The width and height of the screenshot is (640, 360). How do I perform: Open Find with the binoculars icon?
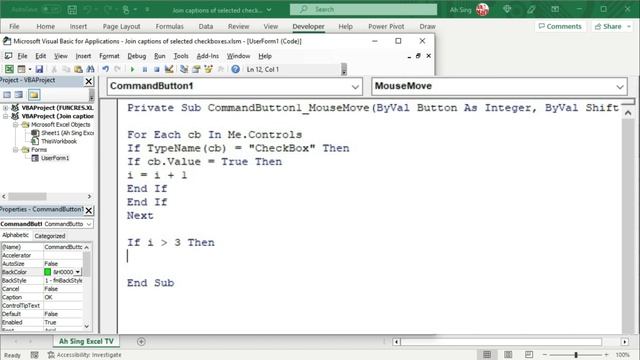tap(90, 69)
